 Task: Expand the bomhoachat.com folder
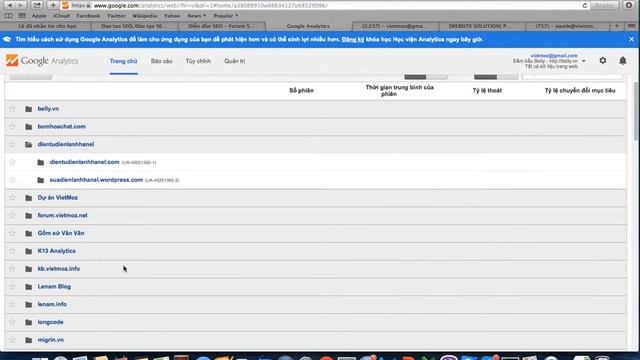(29, 127)
